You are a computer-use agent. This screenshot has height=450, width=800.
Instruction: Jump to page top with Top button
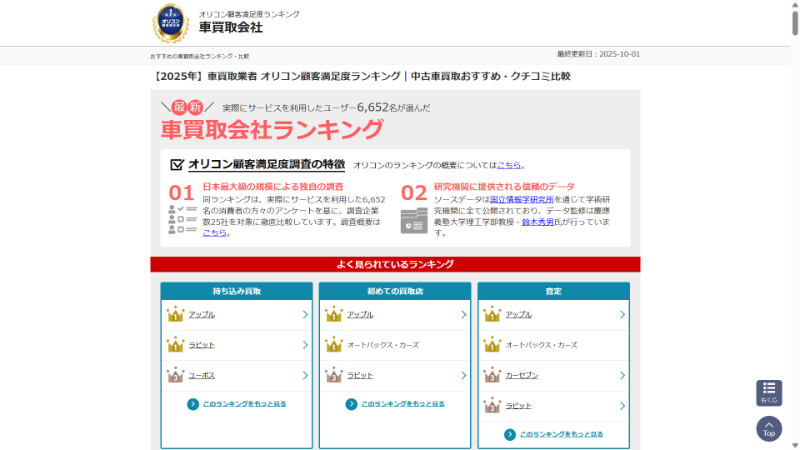coord(769,429)
